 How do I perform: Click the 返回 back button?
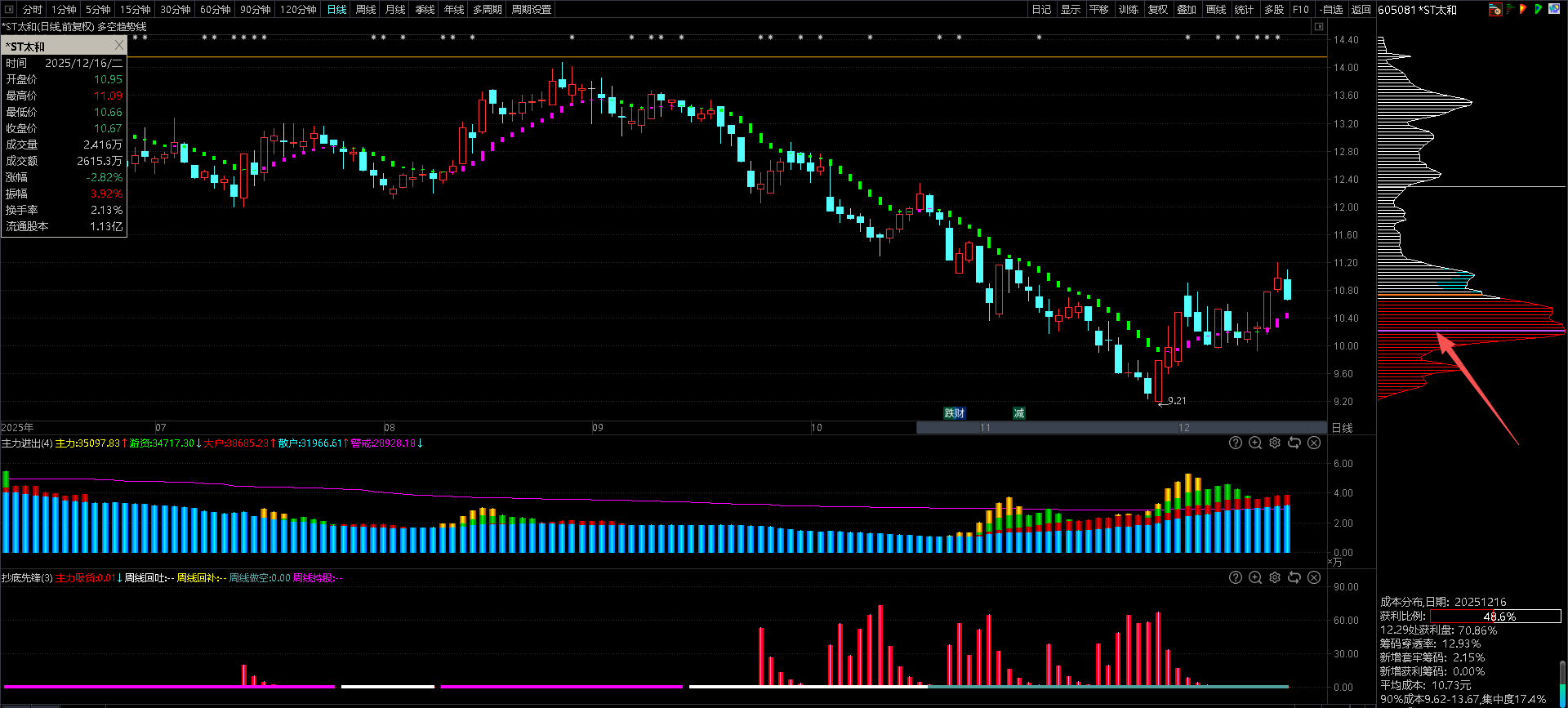1361,9
